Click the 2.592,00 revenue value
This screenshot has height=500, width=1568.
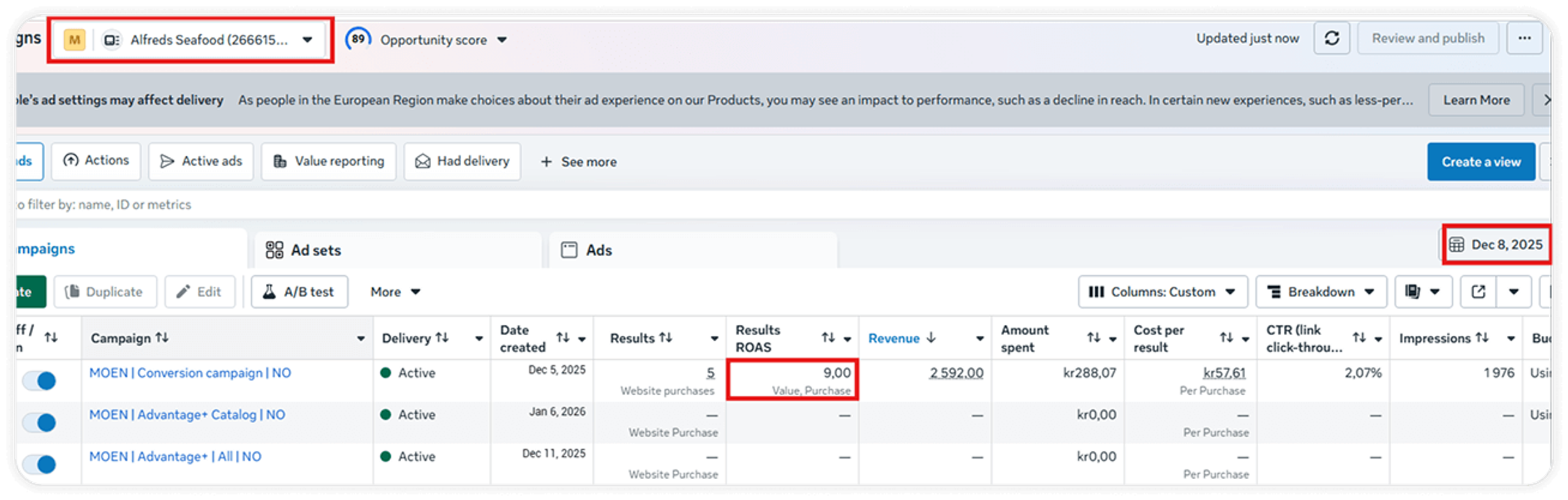click(x=956, y=373)
